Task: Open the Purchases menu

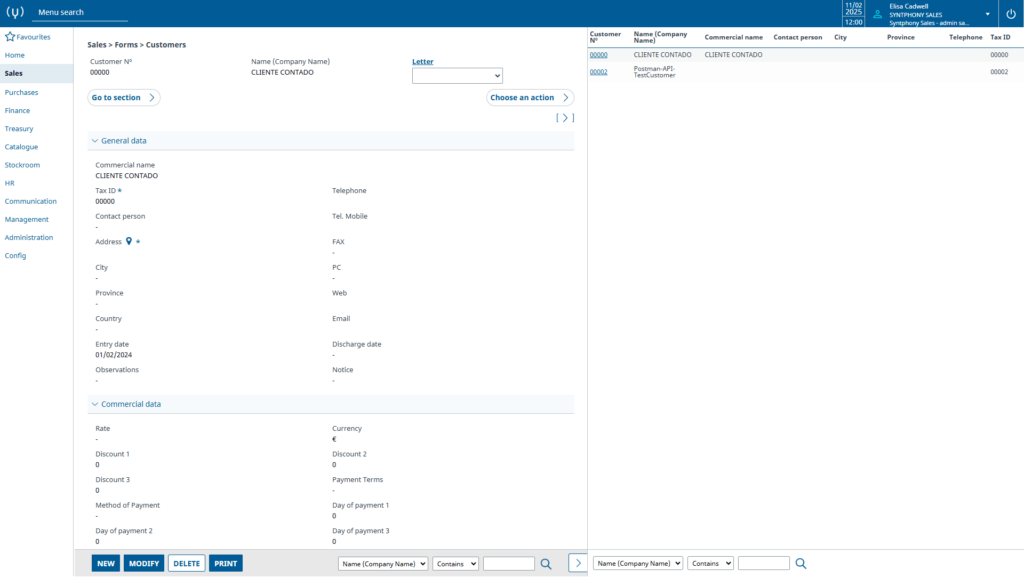Action: click(22, 92)
